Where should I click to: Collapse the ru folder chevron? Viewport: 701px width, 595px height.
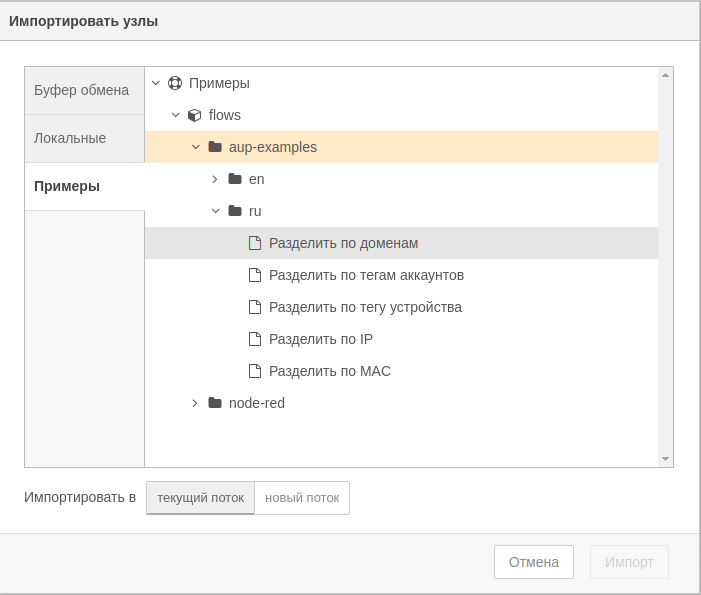tap(215, 211)
